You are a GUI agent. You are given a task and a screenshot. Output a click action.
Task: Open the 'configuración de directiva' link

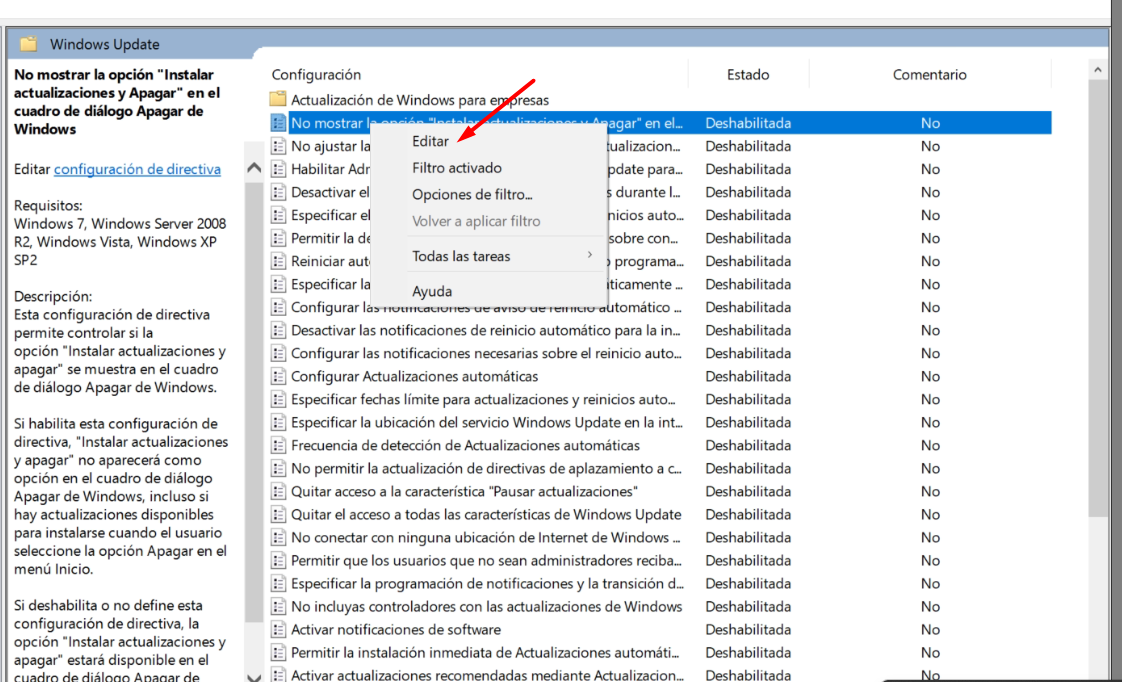click(x=137, y=169)
